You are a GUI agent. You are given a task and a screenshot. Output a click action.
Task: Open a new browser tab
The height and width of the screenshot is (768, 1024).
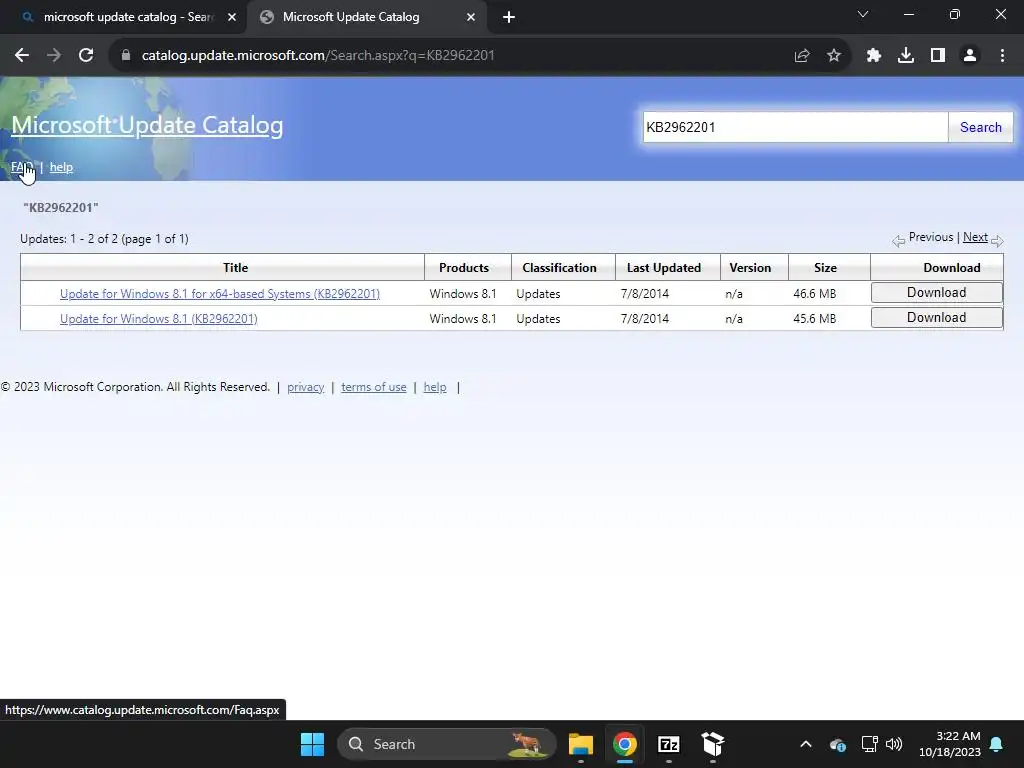click(x=509, y=17)
